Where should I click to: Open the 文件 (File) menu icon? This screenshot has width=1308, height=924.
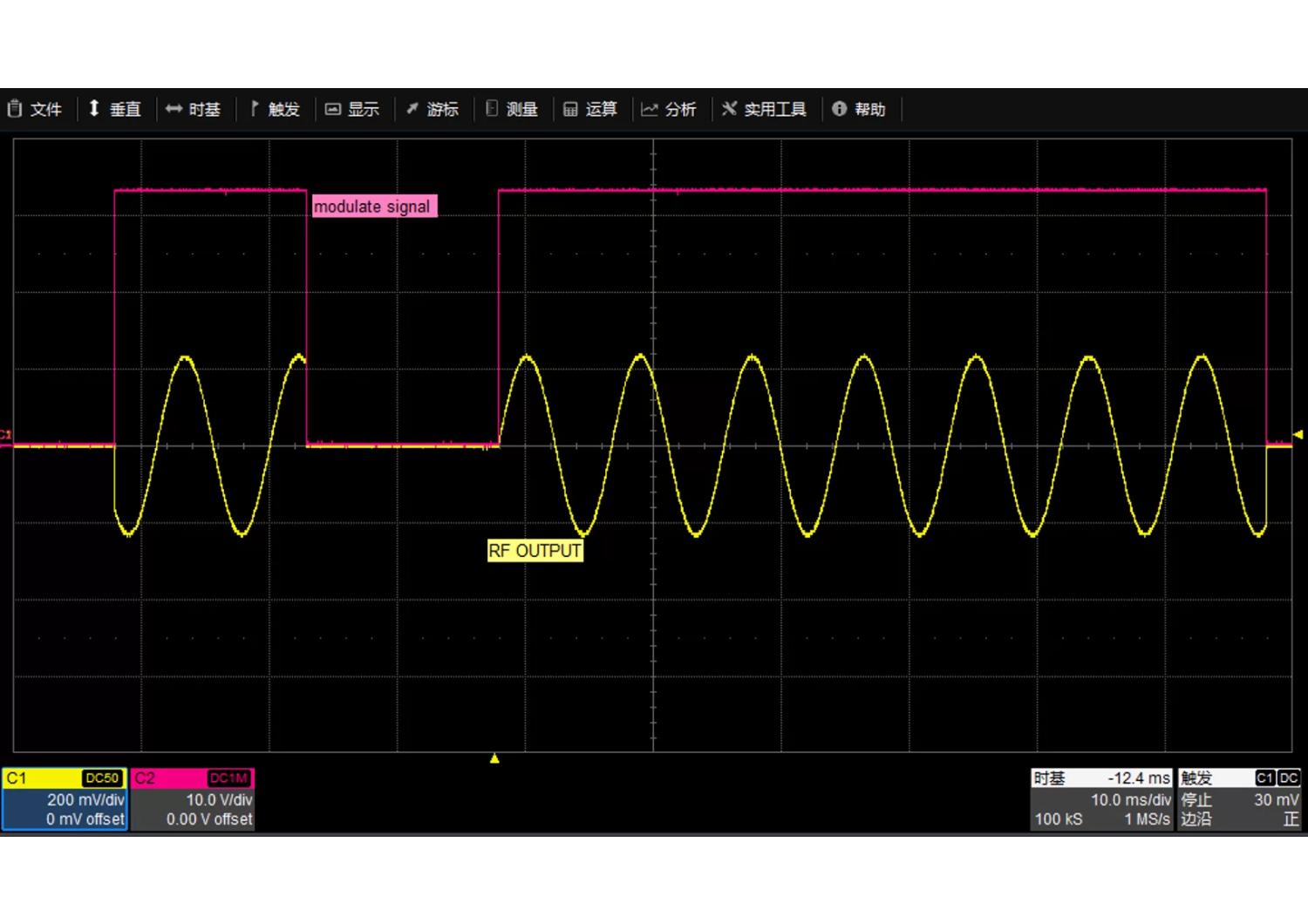tap(15, 109)
